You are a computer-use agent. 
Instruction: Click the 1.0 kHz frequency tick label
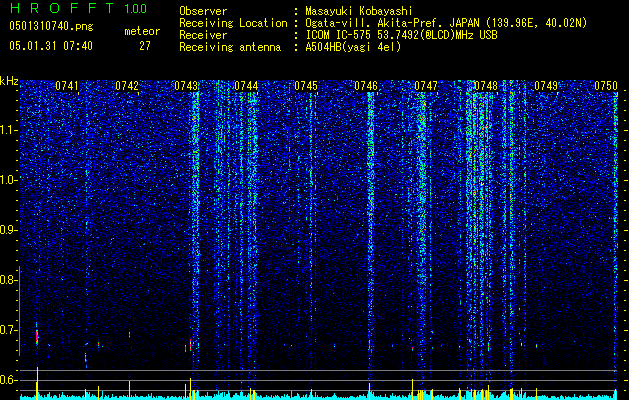point(7,180)
